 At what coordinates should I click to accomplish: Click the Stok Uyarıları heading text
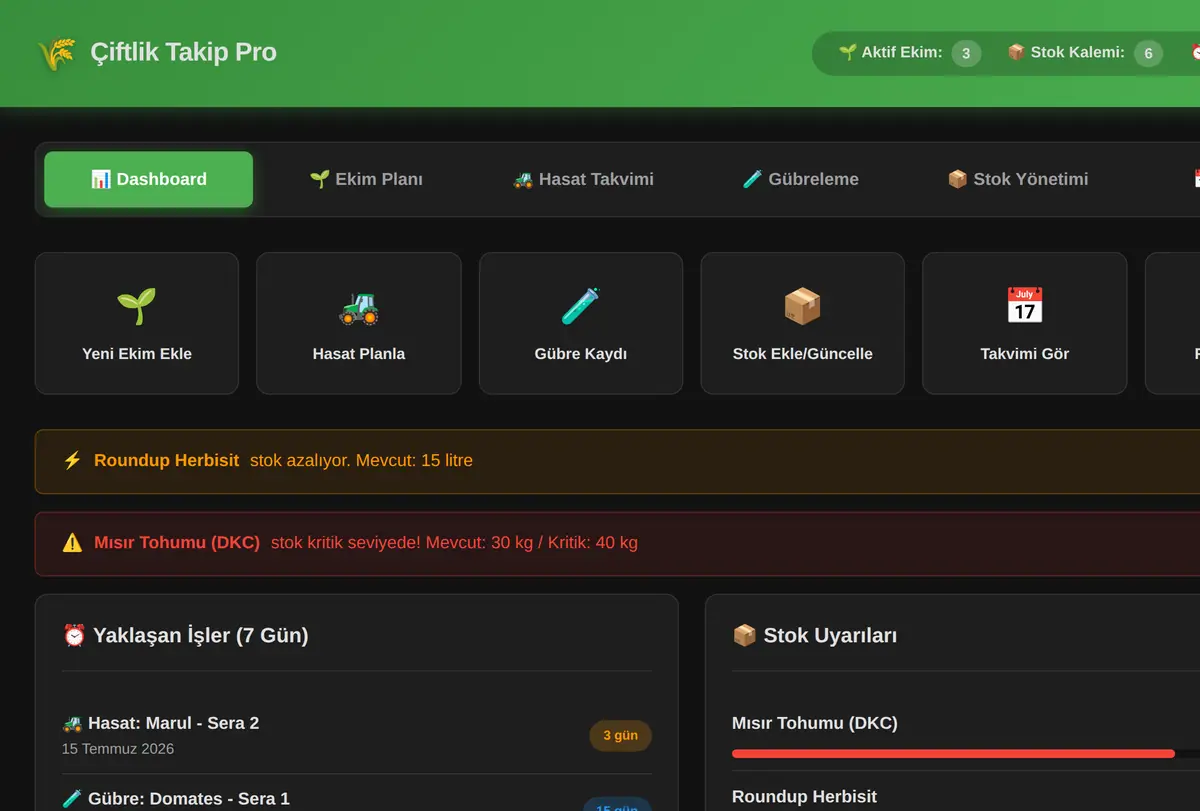pyautogui.click(x=830, y=635)
